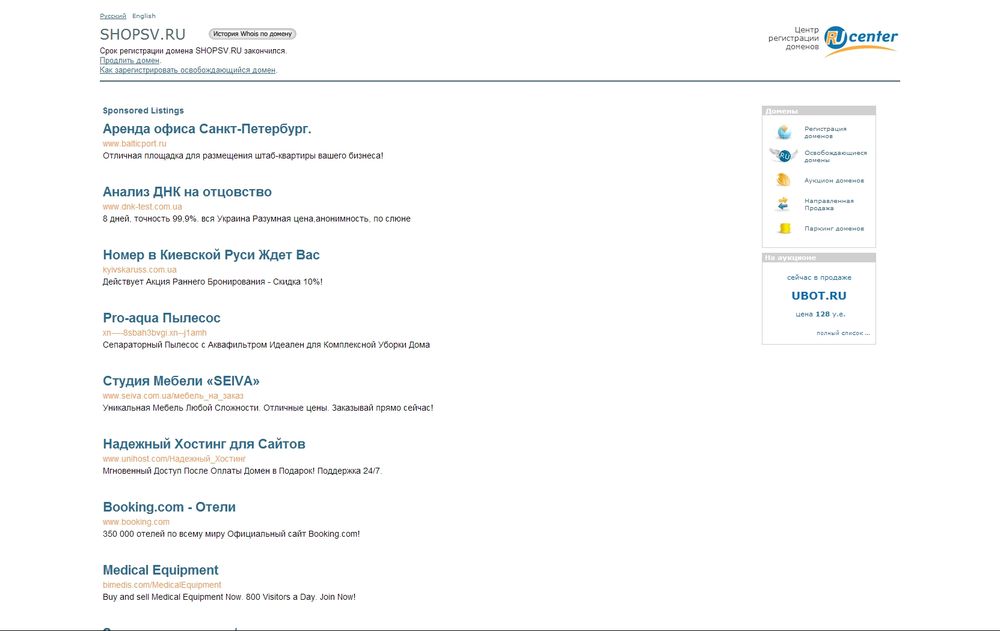Click the сейчас в продаже text
The height and width of the screenshot is (631, 1000).
(819, 278)
